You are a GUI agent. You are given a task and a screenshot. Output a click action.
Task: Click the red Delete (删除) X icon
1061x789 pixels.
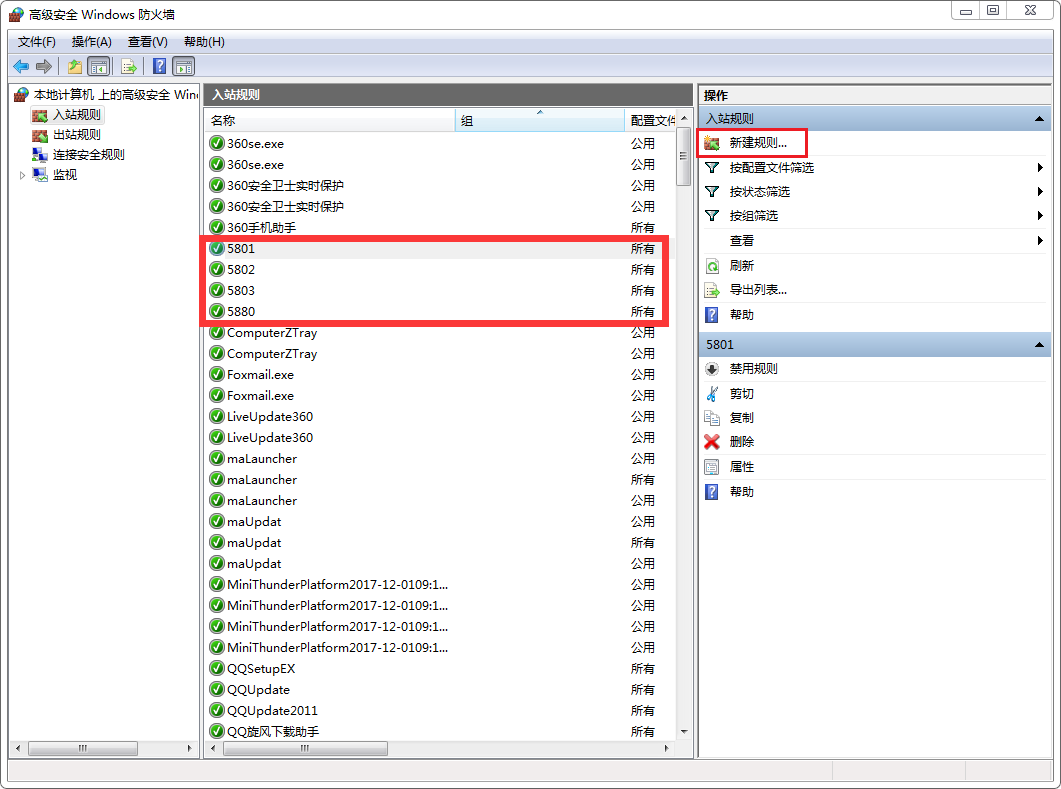click(x=712, y=442)
